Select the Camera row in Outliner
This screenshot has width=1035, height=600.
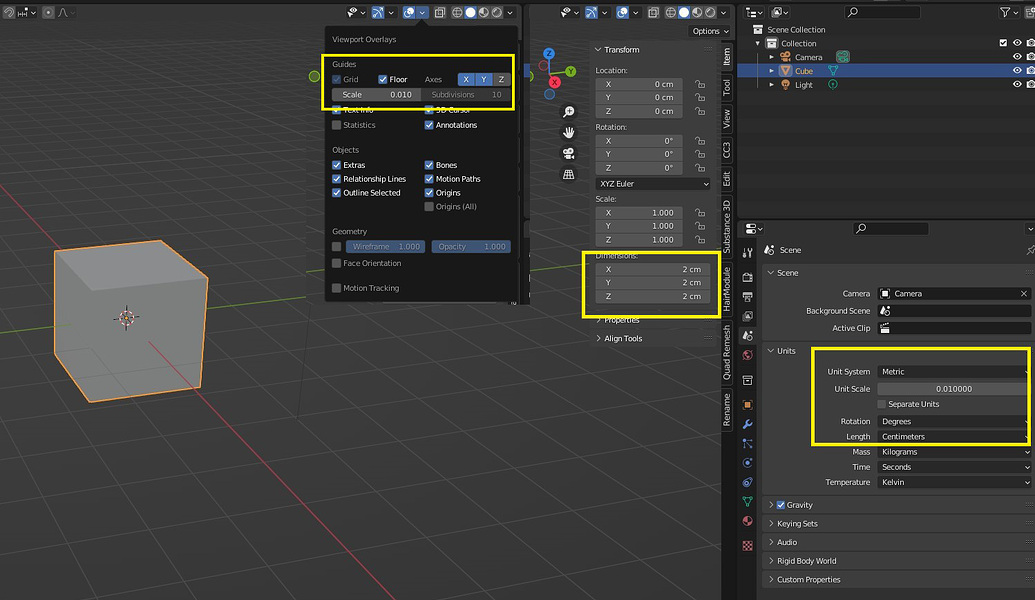(x=808, y=57)
